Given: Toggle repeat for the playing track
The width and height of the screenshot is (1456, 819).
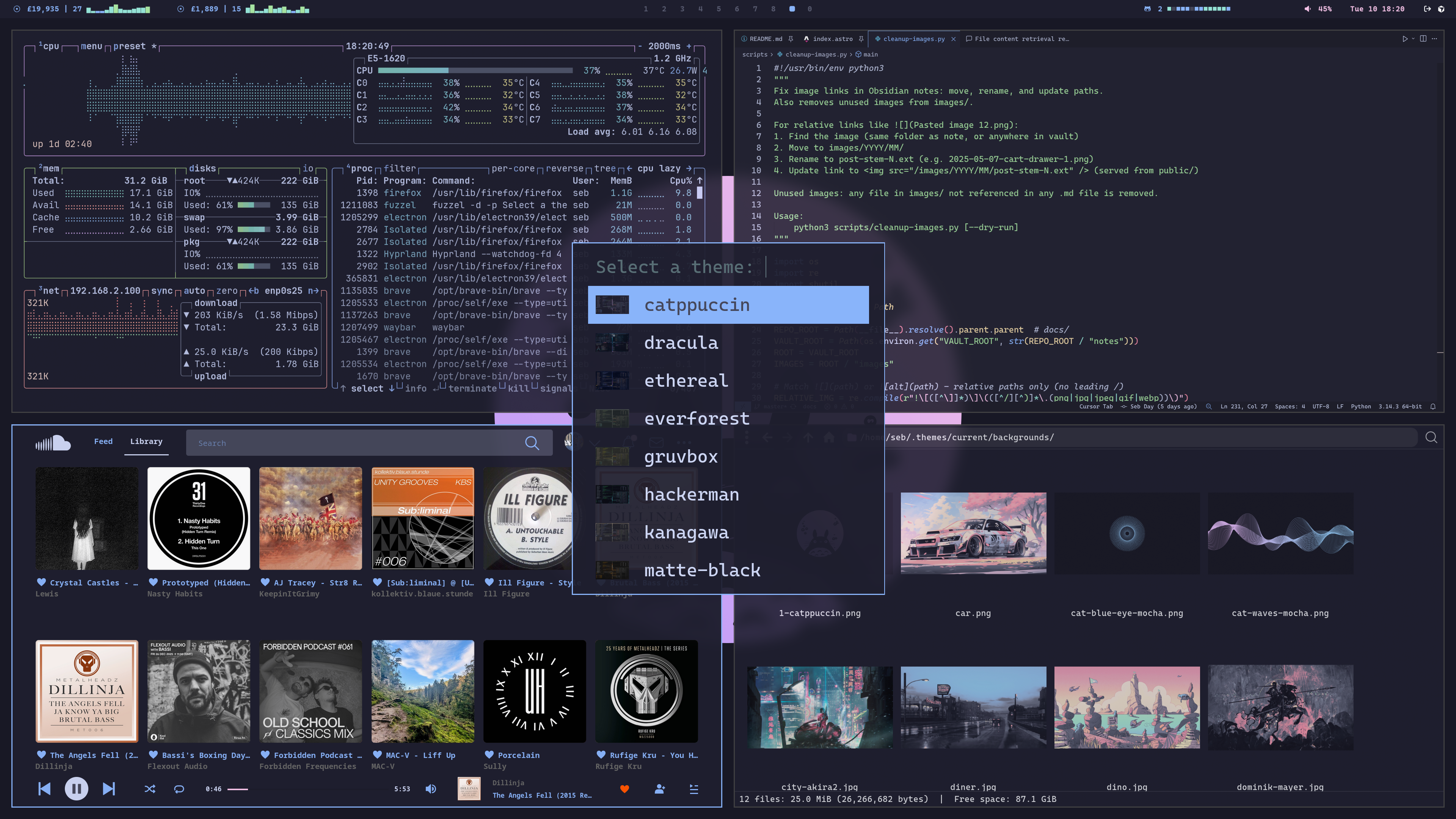Looking at the screenshot, I should click(179, 789).
